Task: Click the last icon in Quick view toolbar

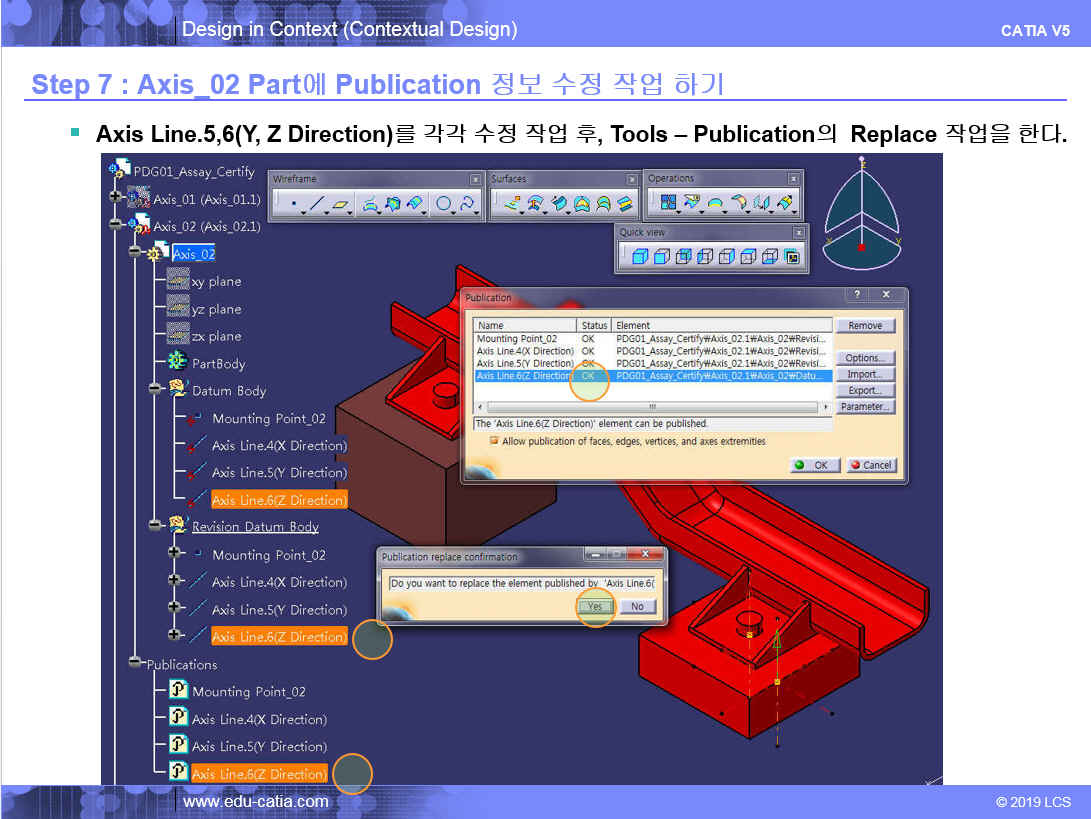Action: coord(792,257)
